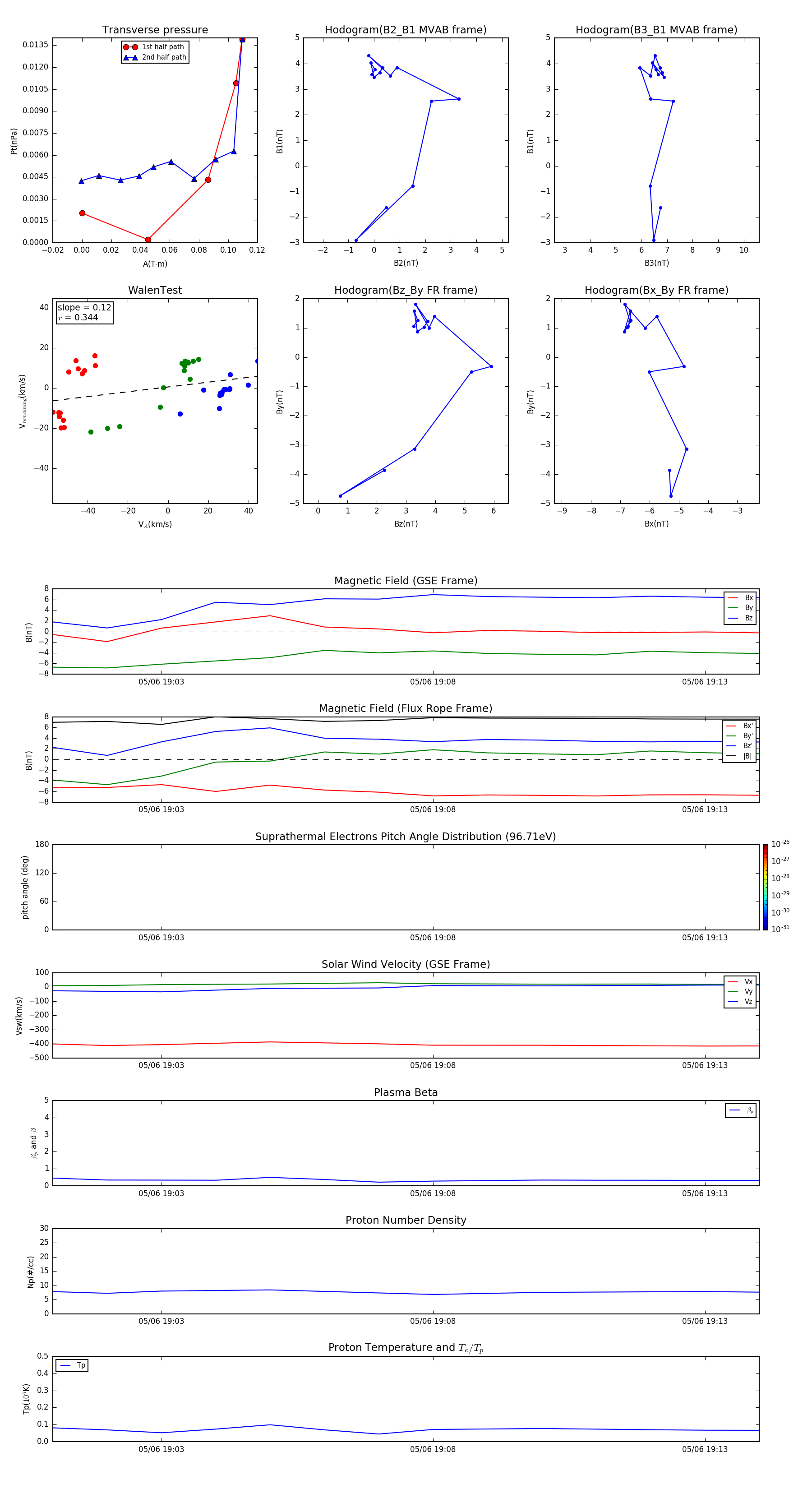Click the 'Tp' legend entry
Viewport: 812px width, 1489px height.
tap(73, 1365)
